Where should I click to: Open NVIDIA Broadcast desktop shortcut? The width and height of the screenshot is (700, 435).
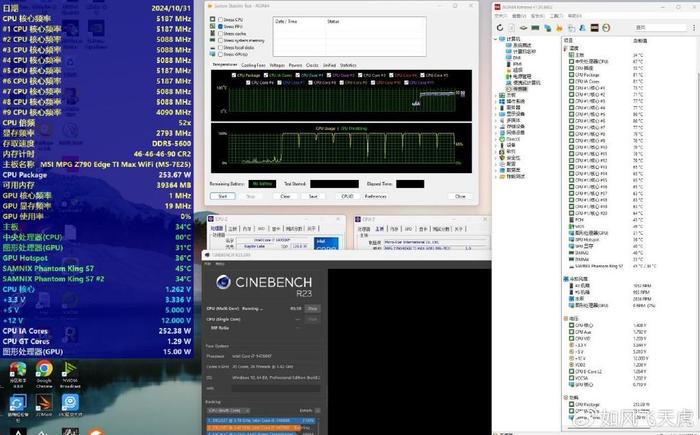(x=70, y=374)
